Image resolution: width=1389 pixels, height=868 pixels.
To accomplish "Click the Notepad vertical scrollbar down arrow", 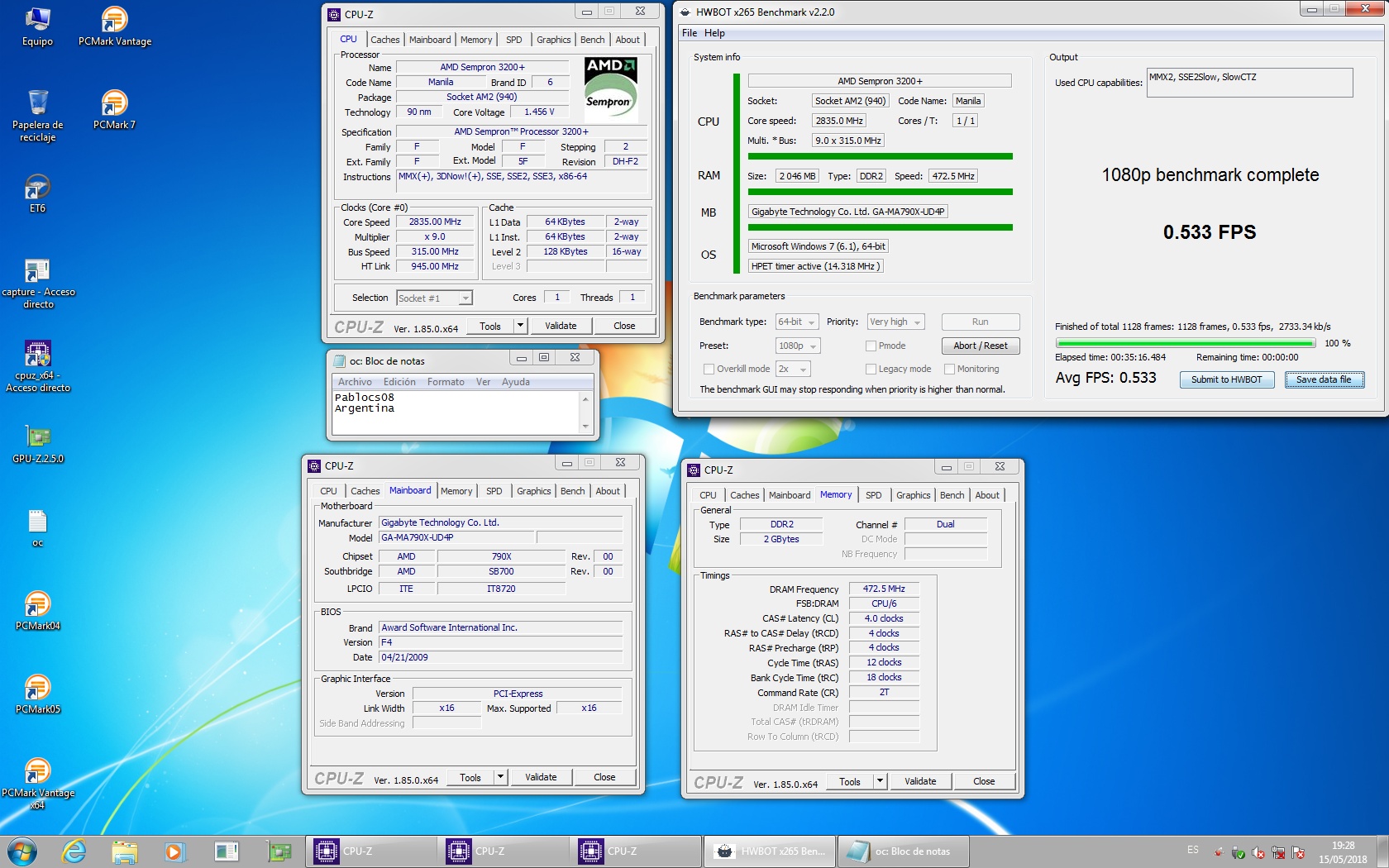I will click(585, 427).
